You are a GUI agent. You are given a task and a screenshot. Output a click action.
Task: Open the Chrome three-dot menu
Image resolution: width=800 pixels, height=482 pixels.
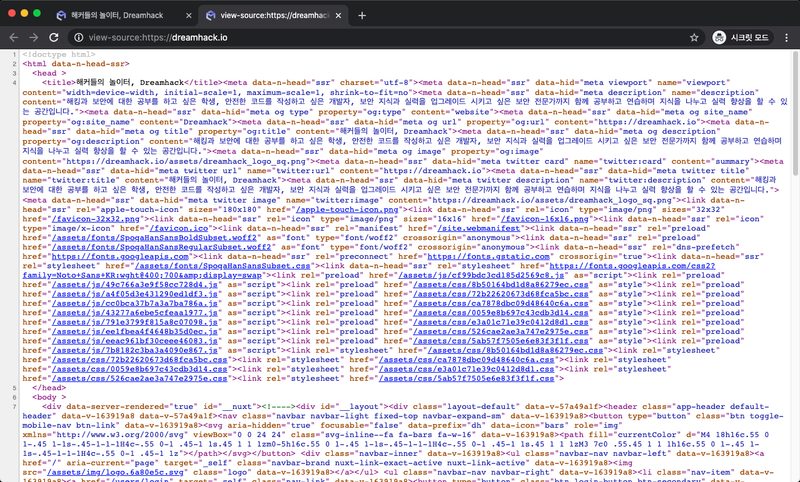pyautogui.click(x=786, y=38)
